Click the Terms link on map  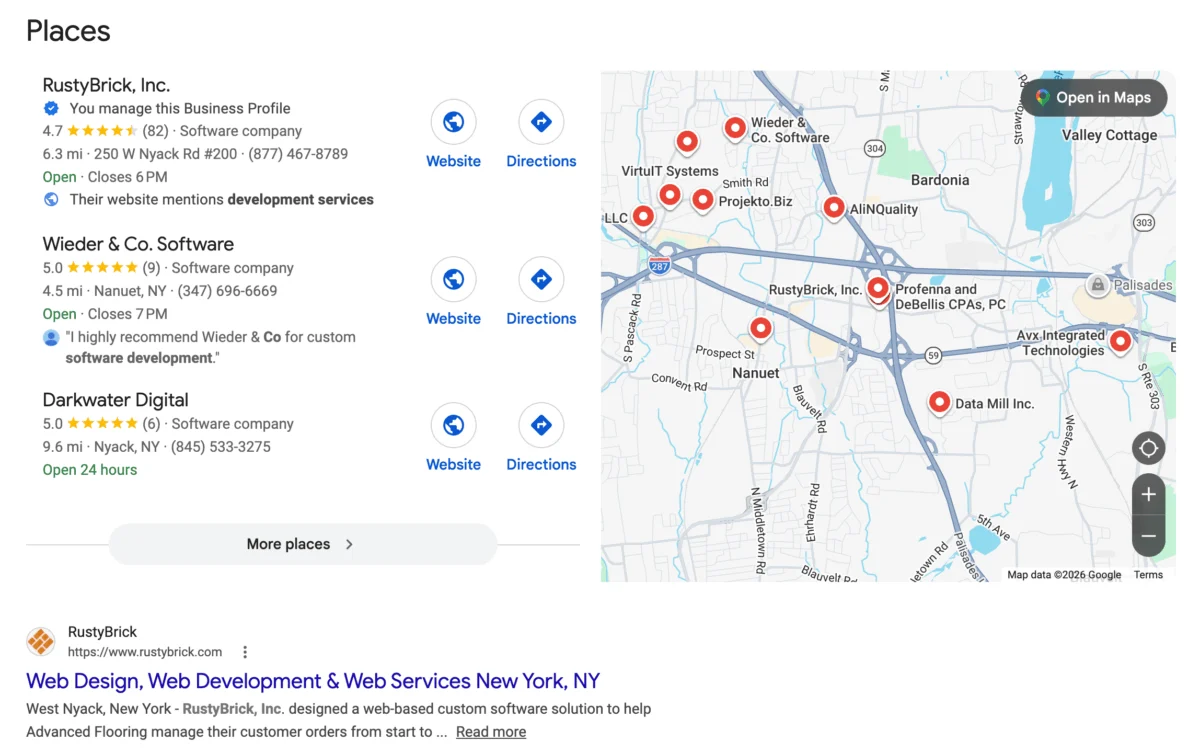pyautogui.click(x=1148, y=575)
